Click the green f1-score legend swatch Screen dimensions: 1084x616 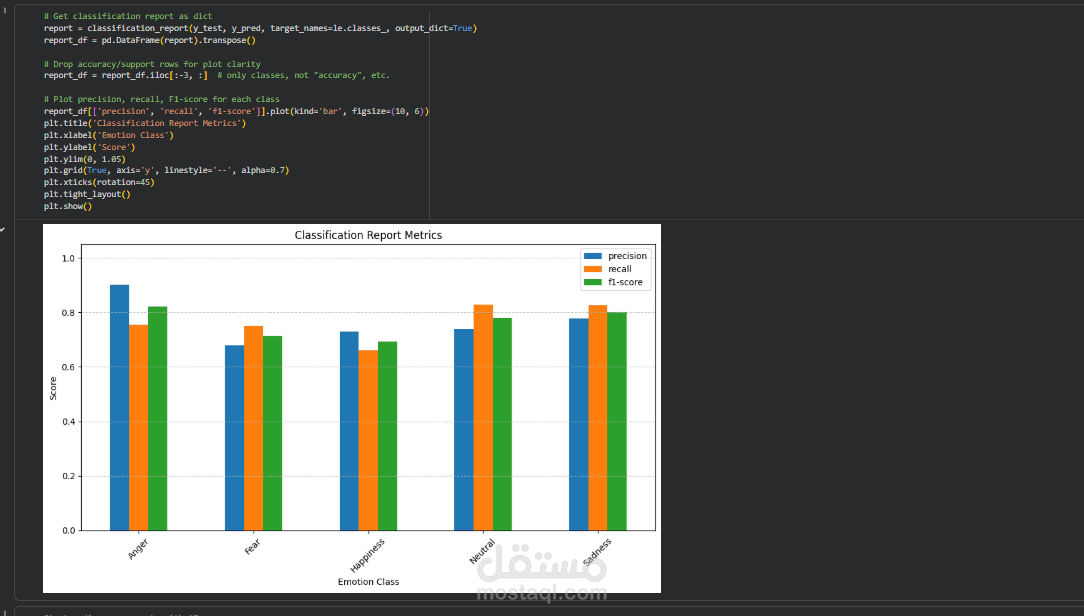point(592,282)
